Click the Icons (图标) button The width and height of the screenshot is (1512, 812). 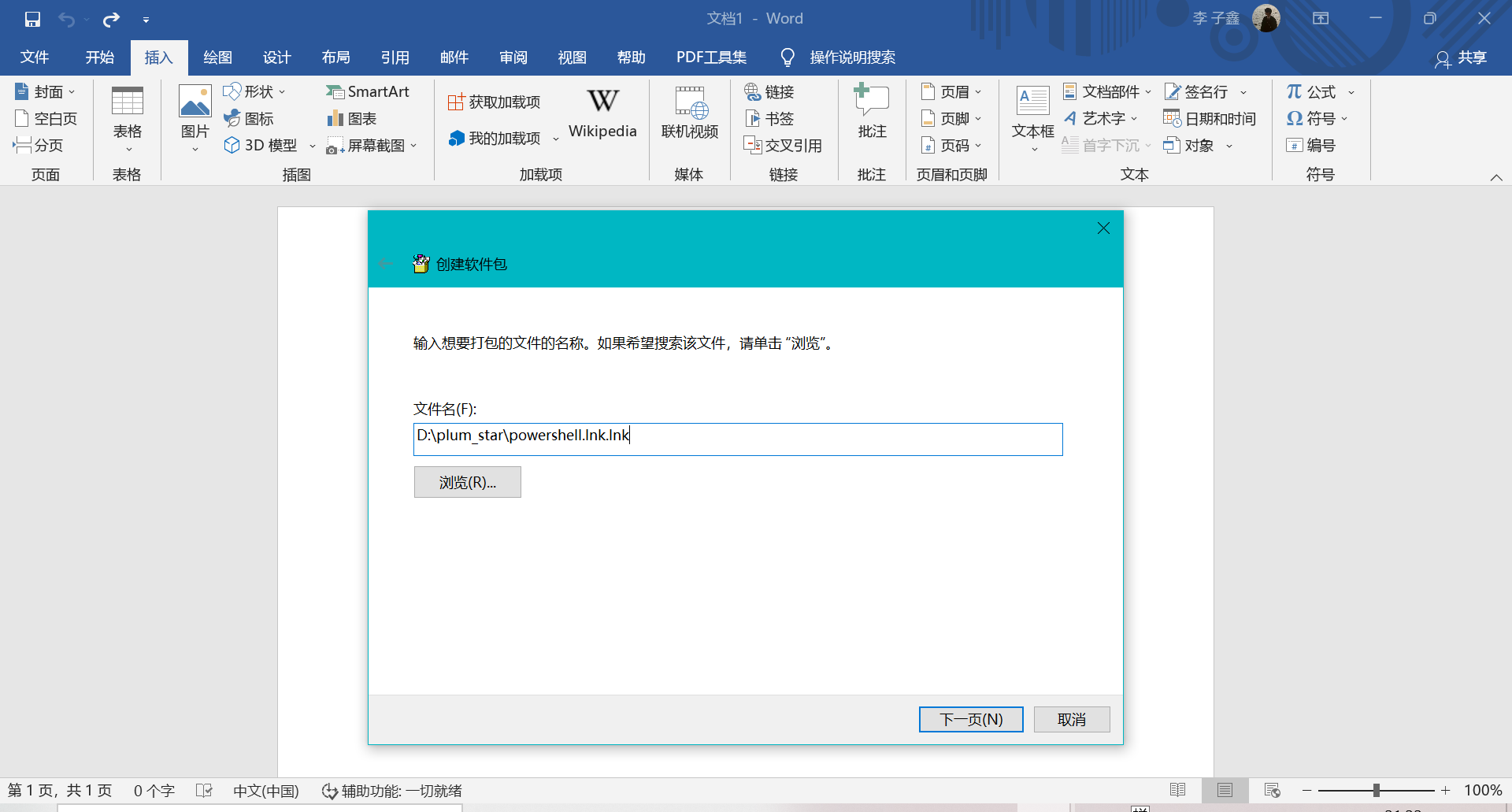(x=249, y=119)
